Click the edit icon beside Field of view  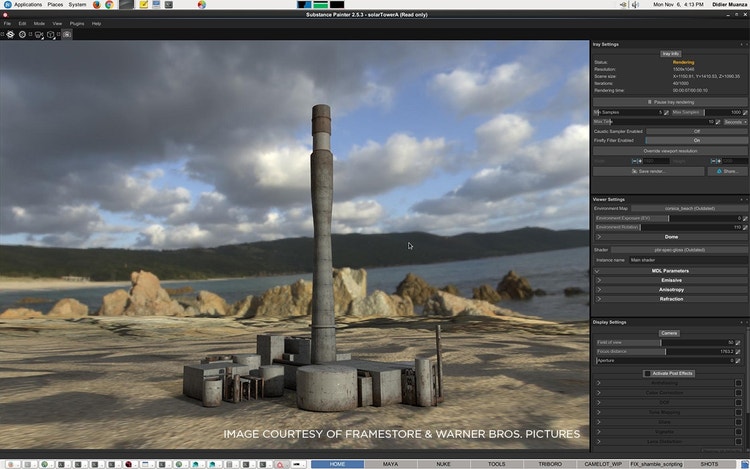(739, 342)
